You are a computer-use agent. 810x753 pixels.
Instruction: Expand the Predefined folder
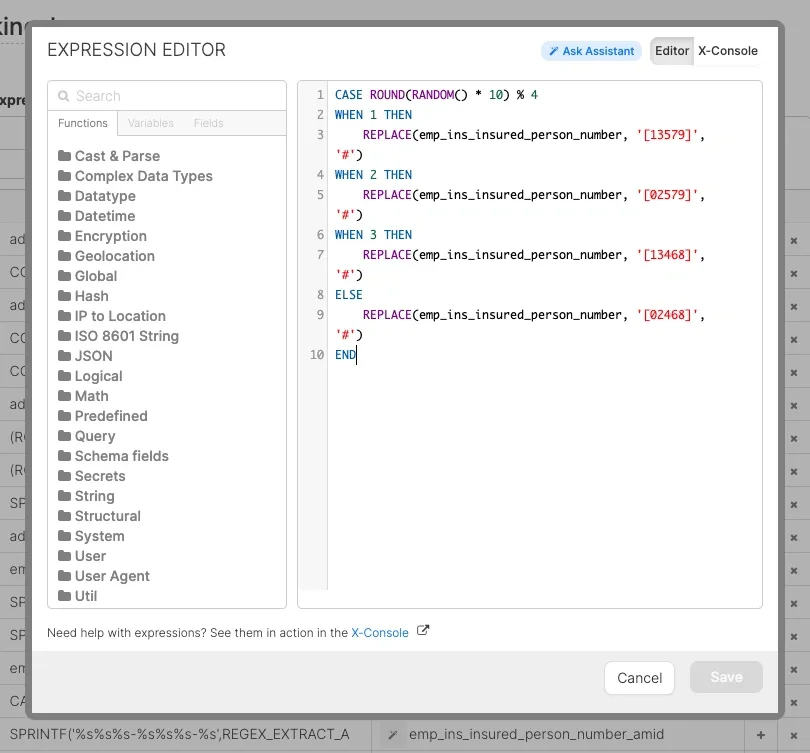point(103,416)
